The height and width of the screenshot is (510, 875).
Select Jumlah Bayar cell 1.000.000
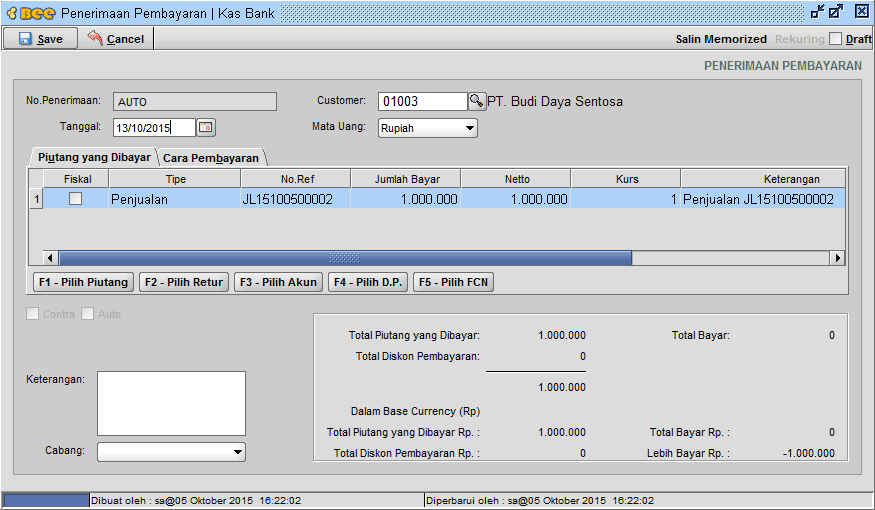tap(406, 199)
